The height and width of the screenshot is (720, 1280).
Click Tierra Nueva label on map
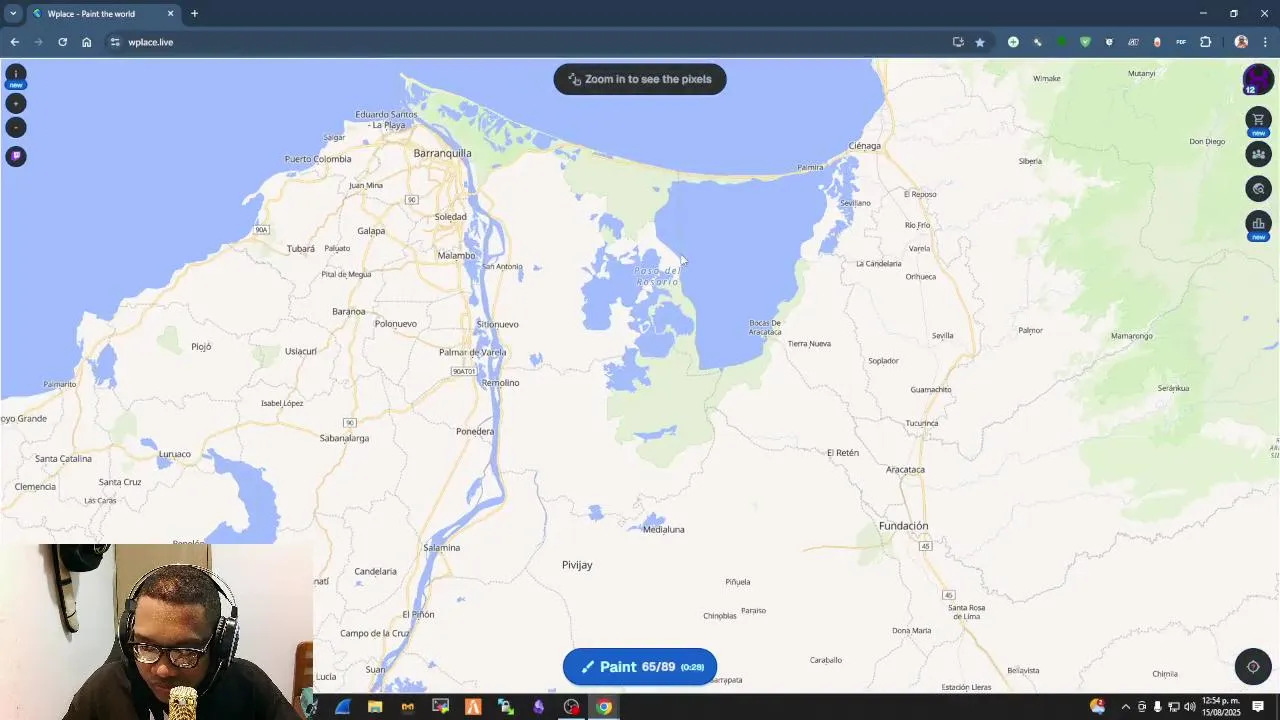click(x=809, y=344)
